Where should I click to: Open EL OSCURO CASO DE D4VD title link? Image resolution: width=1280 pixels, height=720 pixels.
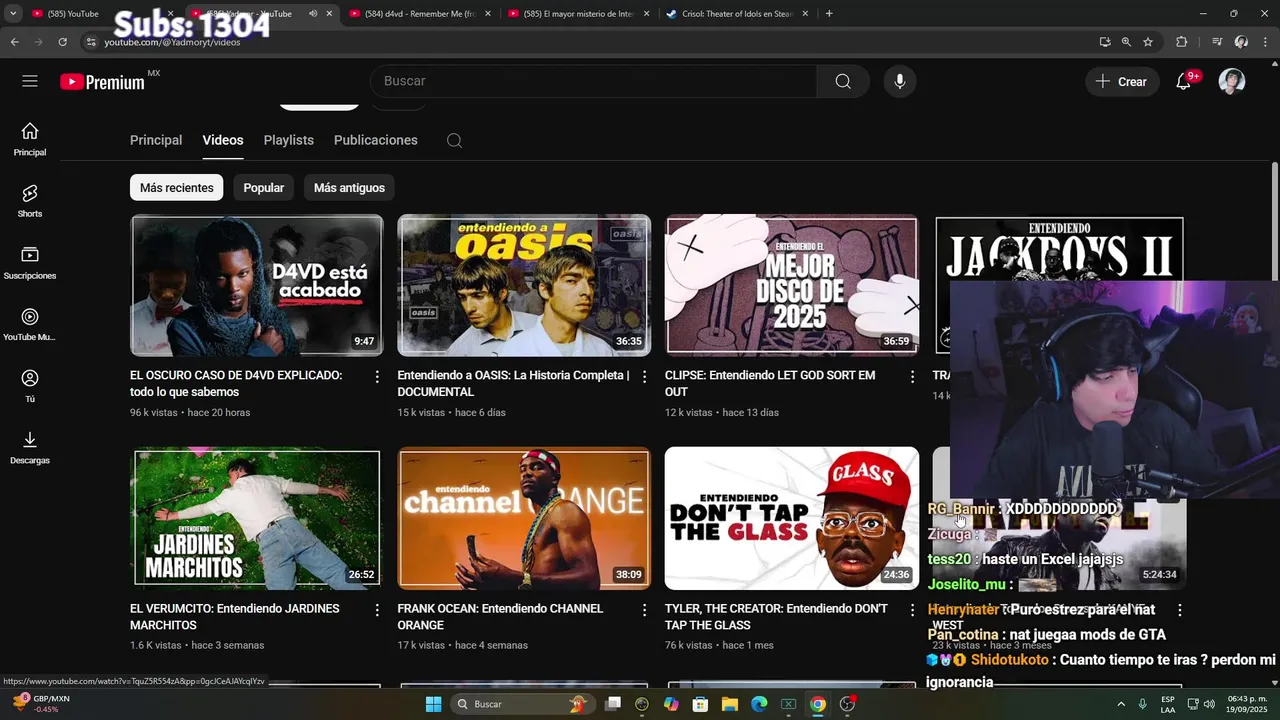coord(236,384)
